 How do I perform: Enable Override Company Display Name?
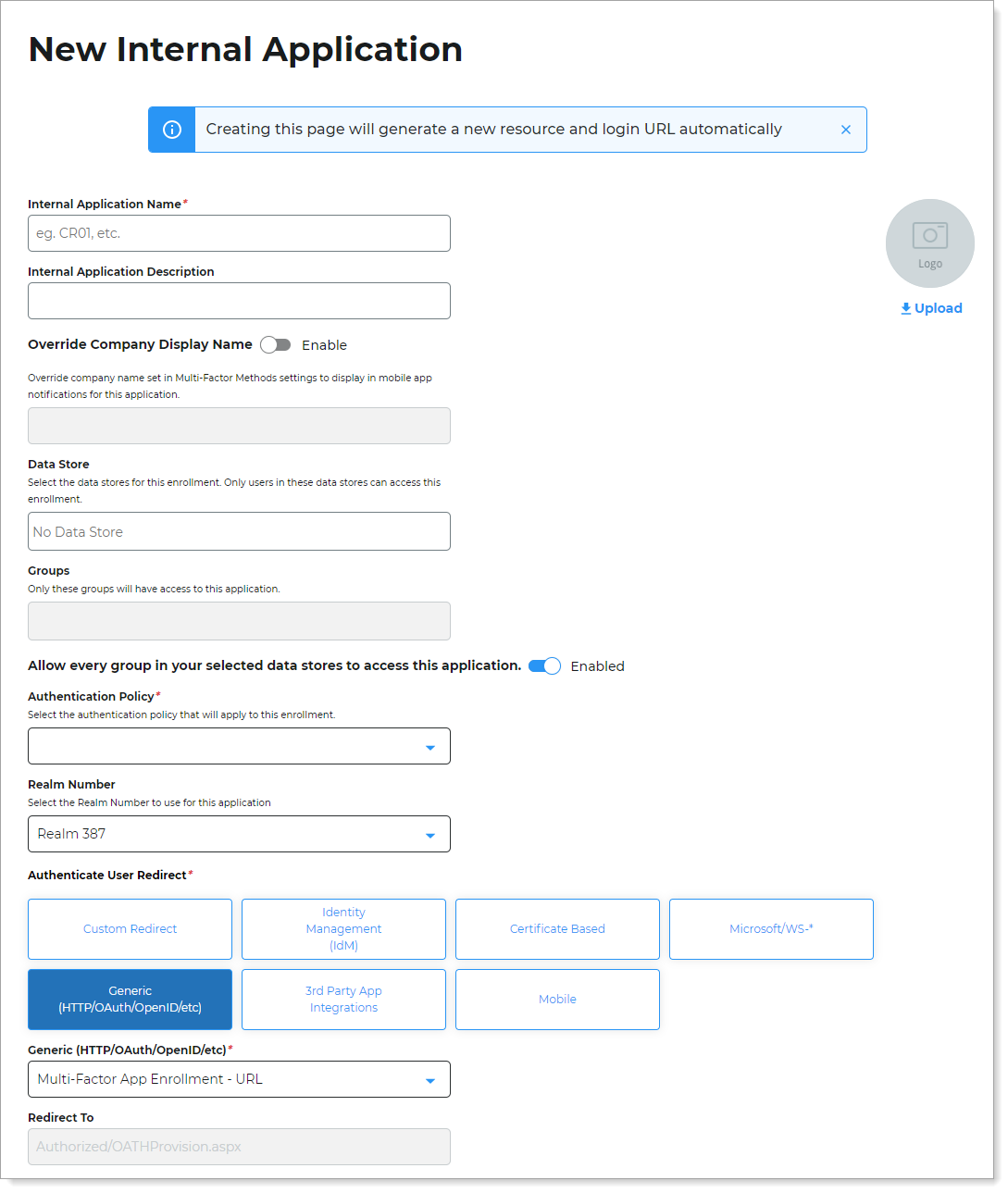[275, 344]
